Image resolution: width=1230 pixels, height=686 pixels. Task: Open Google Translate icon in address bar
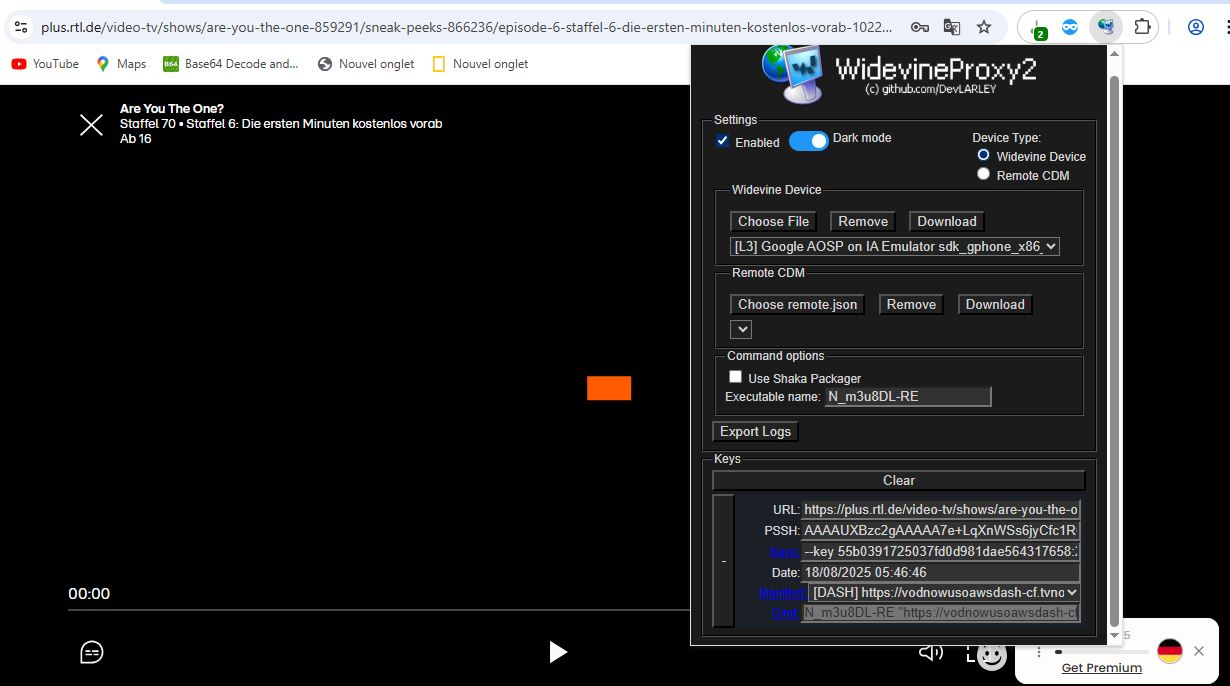coord(951,27)
